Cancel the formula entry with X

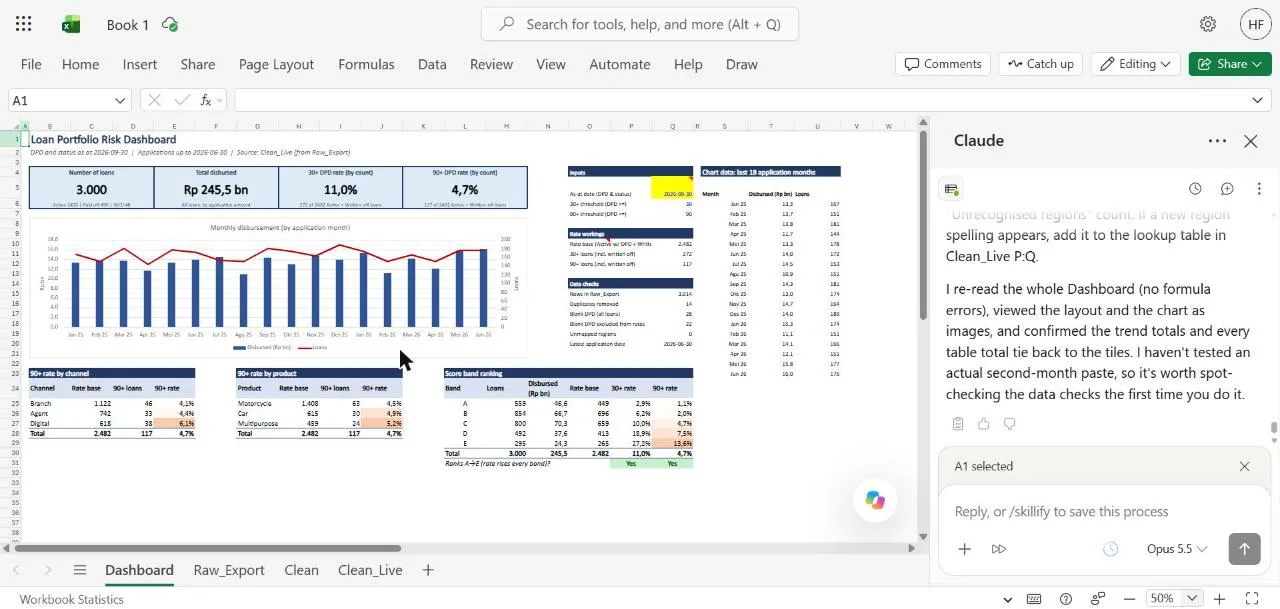coord(154,100)
